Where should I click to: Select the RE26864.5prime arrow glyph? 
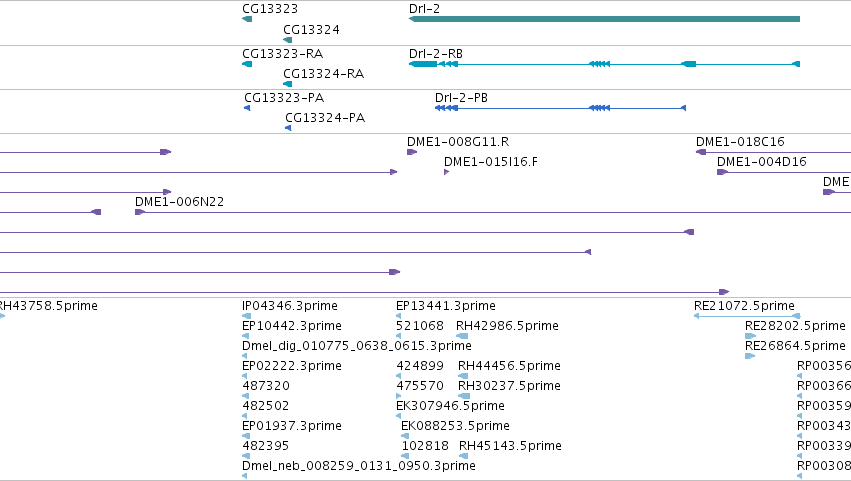click(750, 356)
